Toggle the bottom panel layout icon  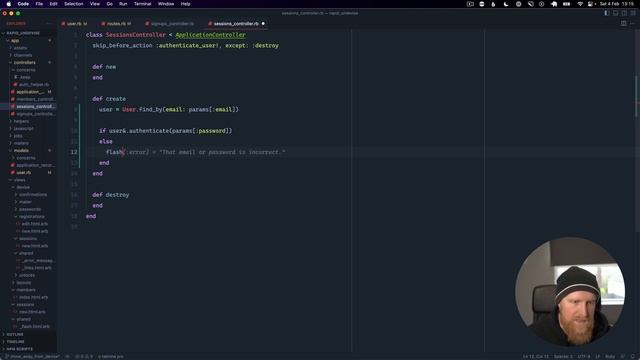point(616,13)
